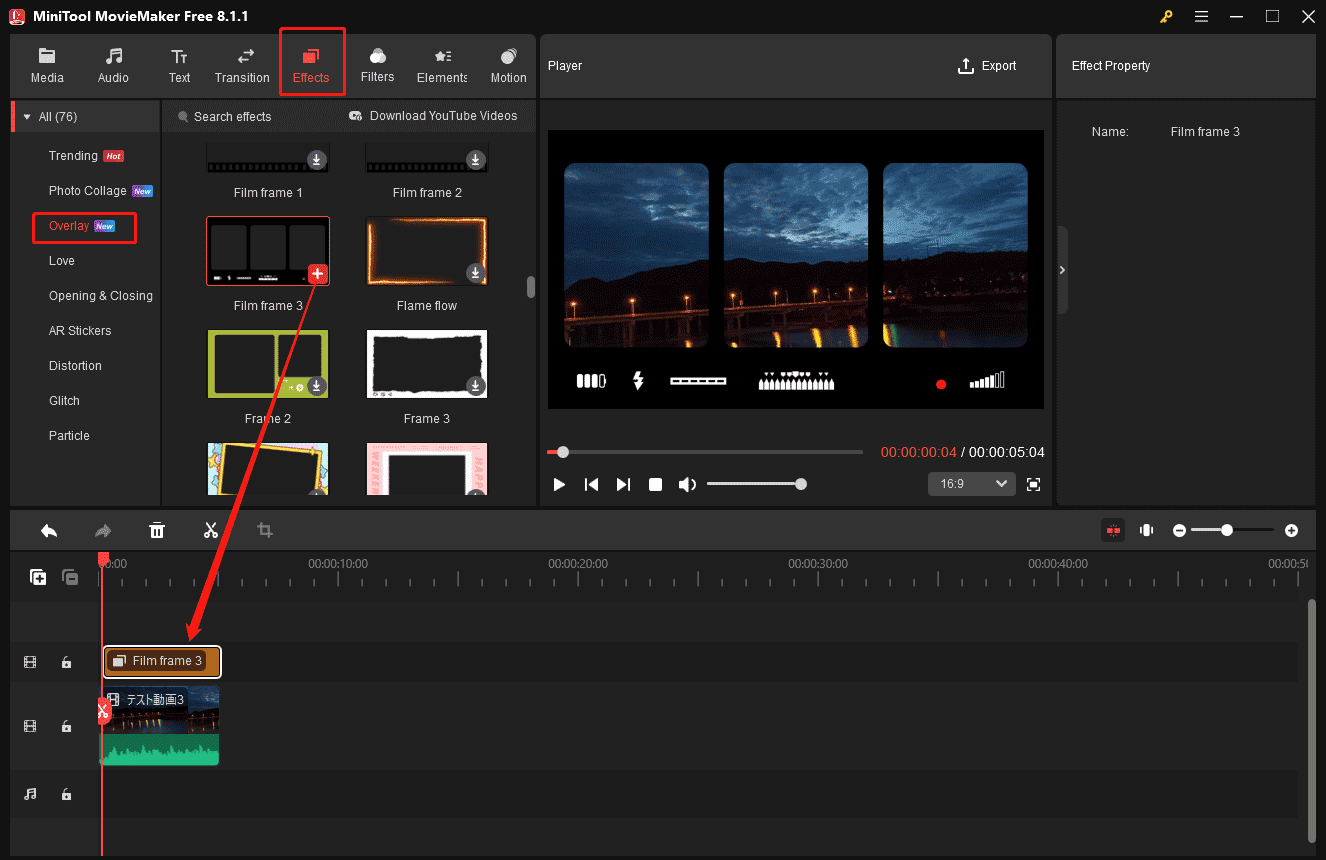
Task: Choose the Glitch category
Action: (x=64, y=401)
